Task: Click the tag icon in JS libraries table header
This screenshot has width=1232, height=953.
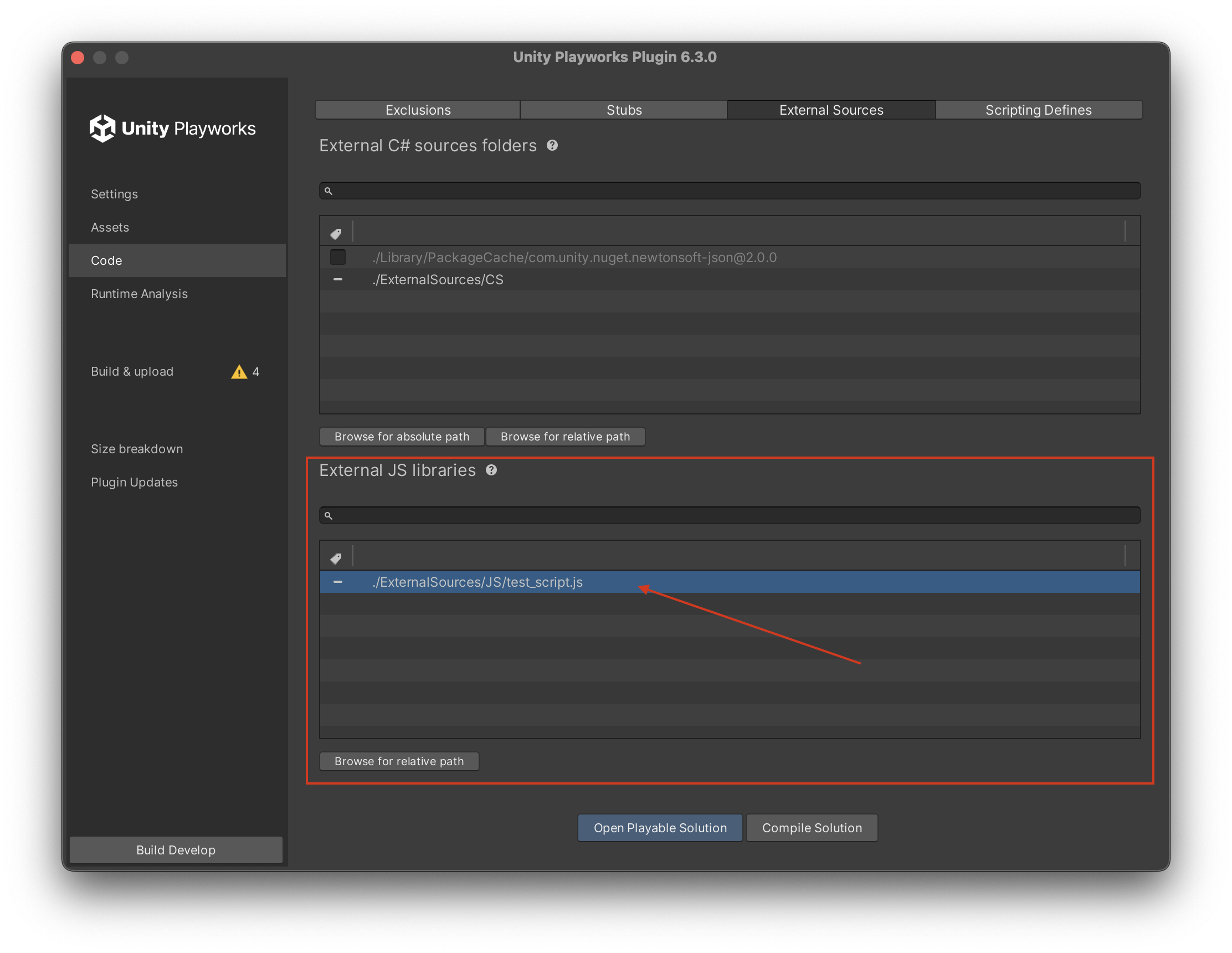Action: (x=336, y=558)
